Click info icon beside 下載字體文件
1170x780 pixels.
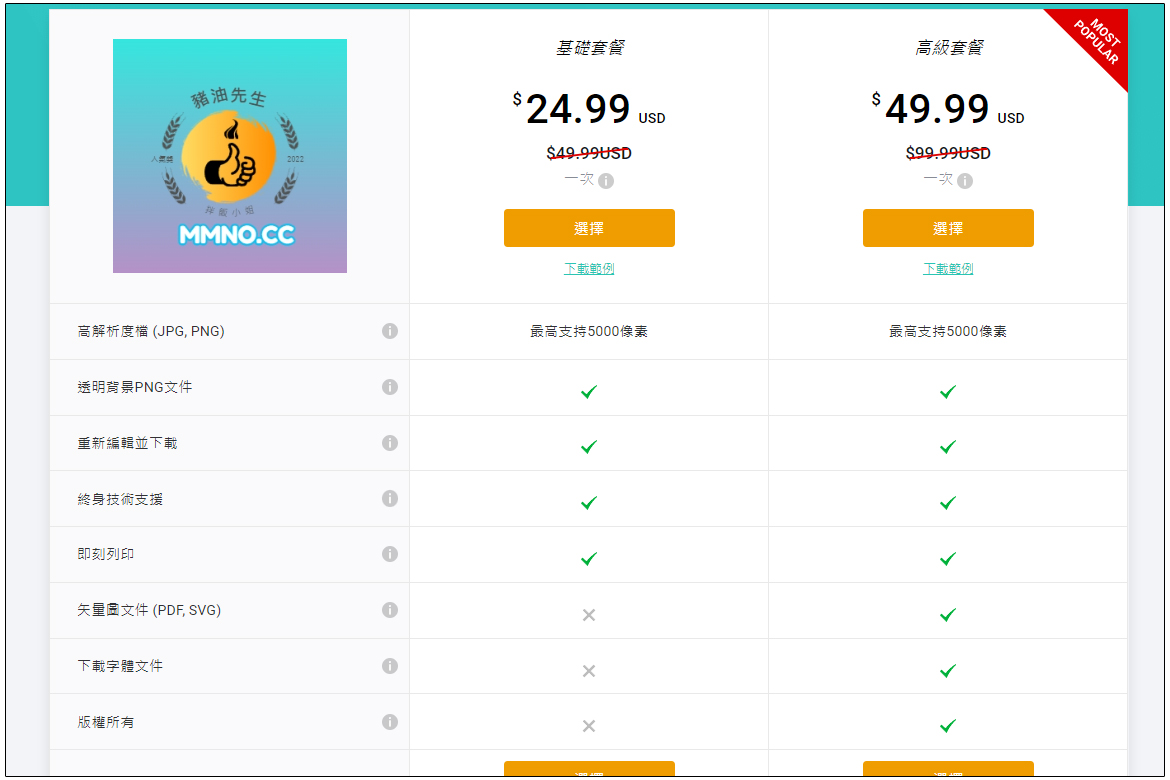click(x=390, y=666)
